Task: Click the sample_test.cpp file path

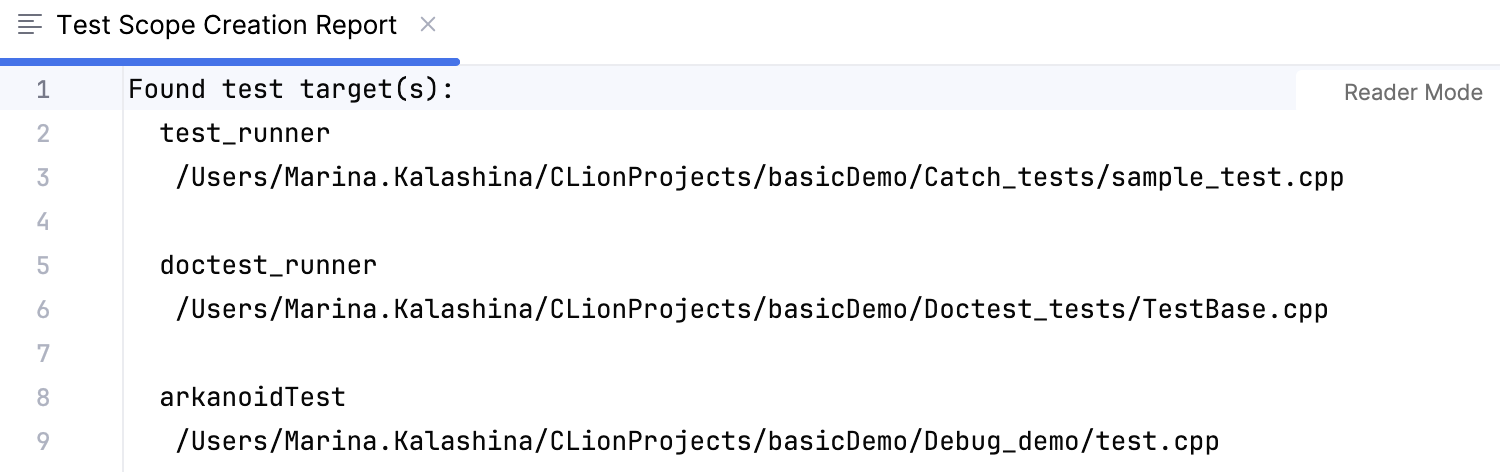Action: [x=759, y=178]
